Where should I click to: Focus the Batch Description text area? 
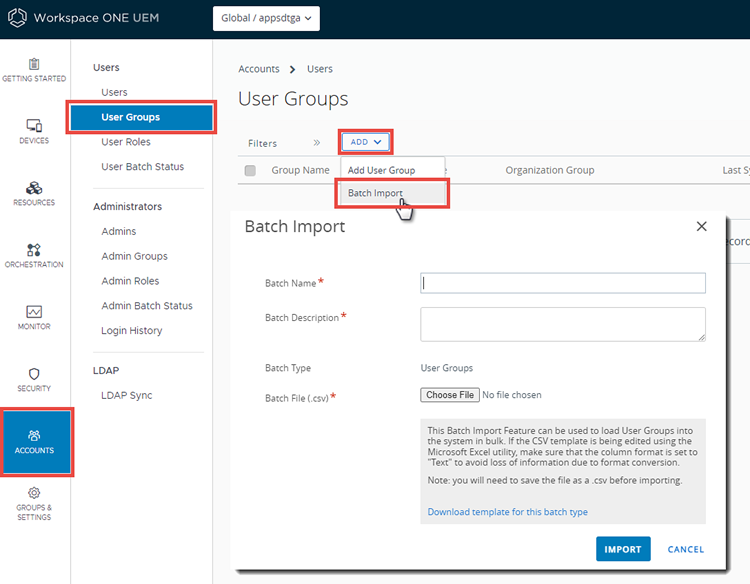[x=562, y=324]
